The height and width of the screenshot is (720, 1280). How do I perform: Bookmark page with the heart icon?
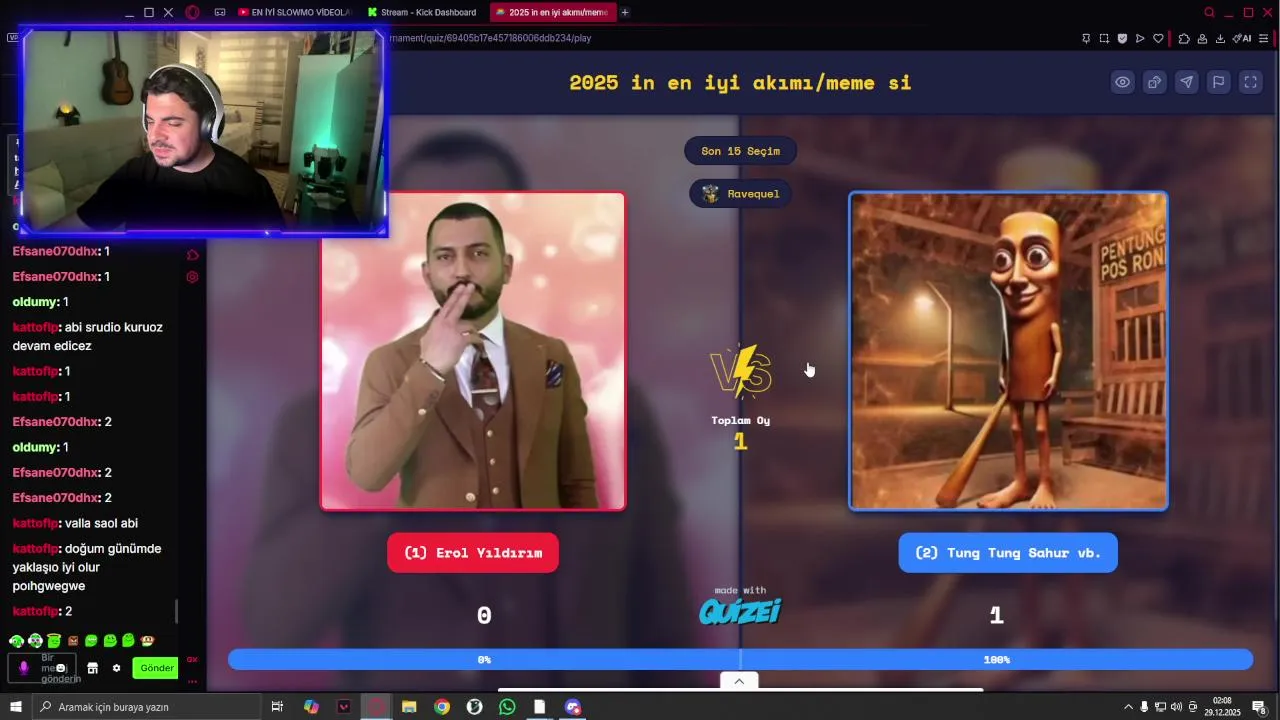pos(1158,38)
